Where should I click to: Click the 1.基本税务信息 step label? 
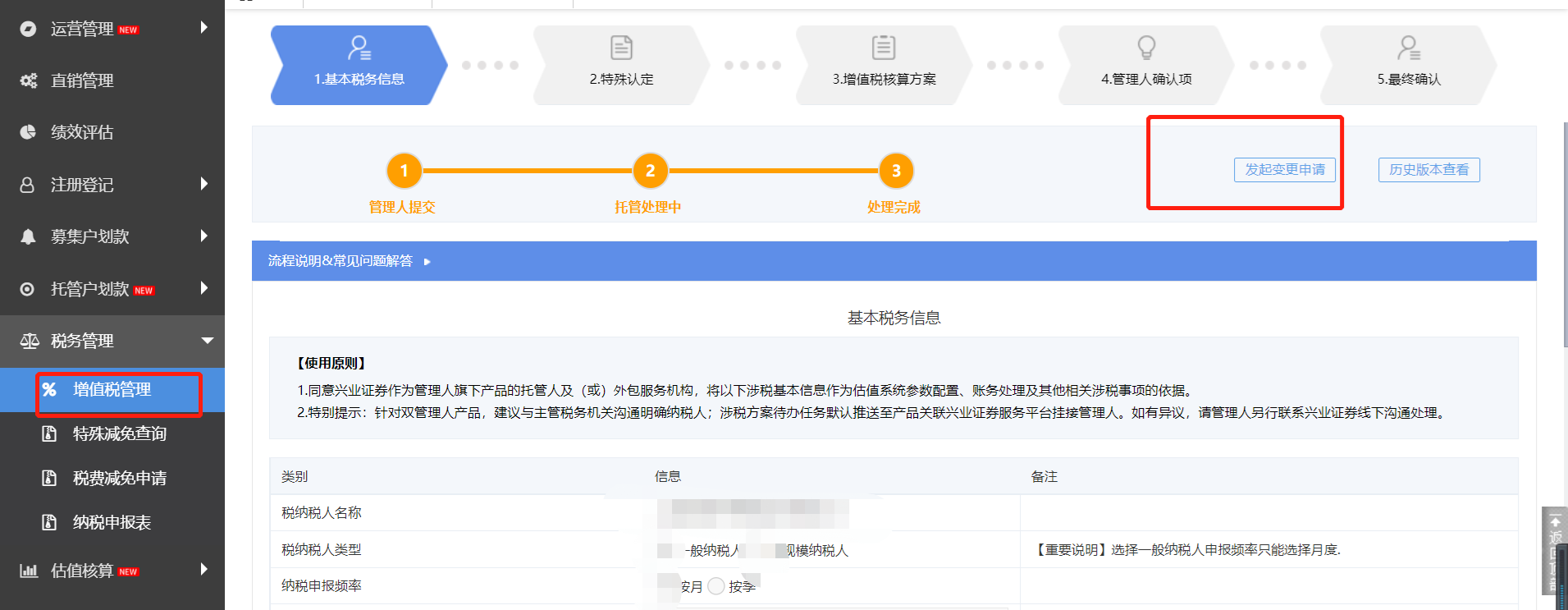pos(359,79)
